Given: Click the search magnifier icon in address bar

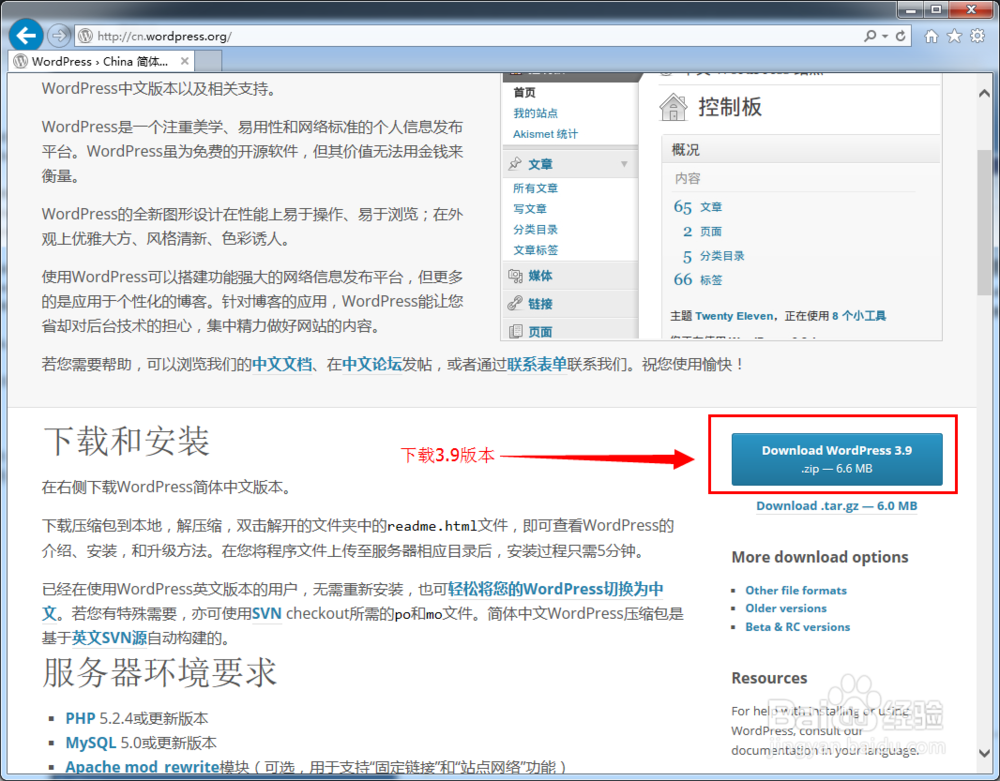Looking at the screenshot, I should point(870,36).
